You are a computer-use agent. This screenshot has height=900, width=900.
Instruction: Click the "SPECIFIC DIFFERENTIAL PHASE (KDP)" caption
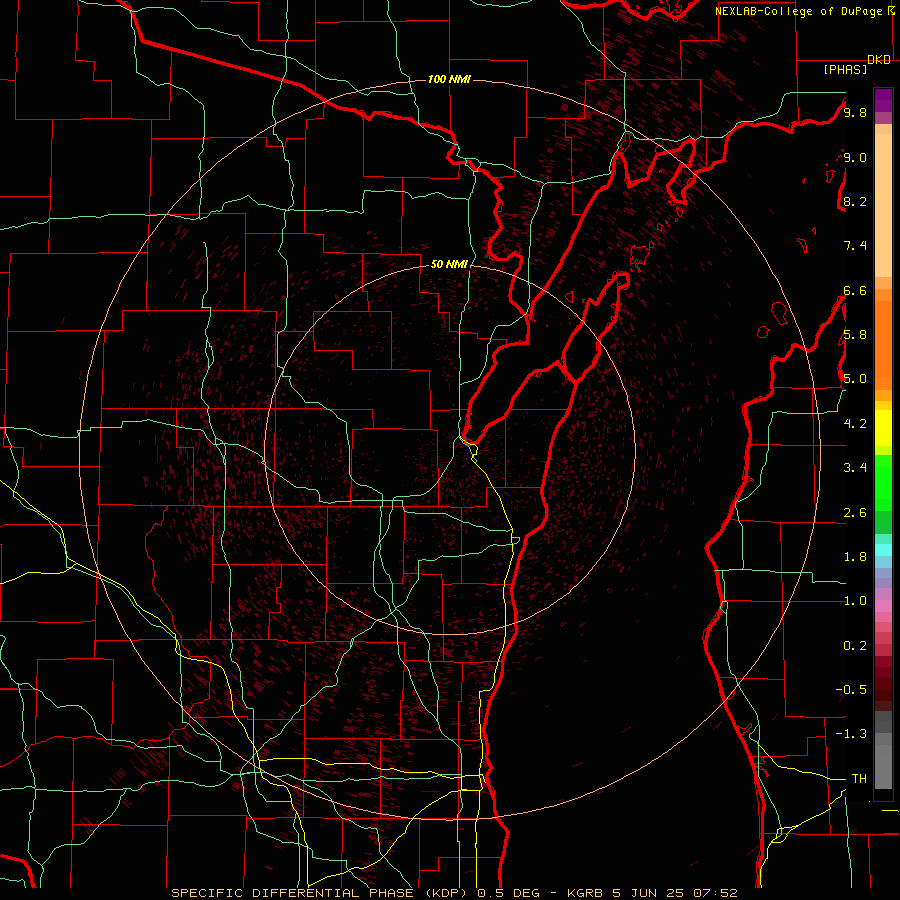pos(320,893)
